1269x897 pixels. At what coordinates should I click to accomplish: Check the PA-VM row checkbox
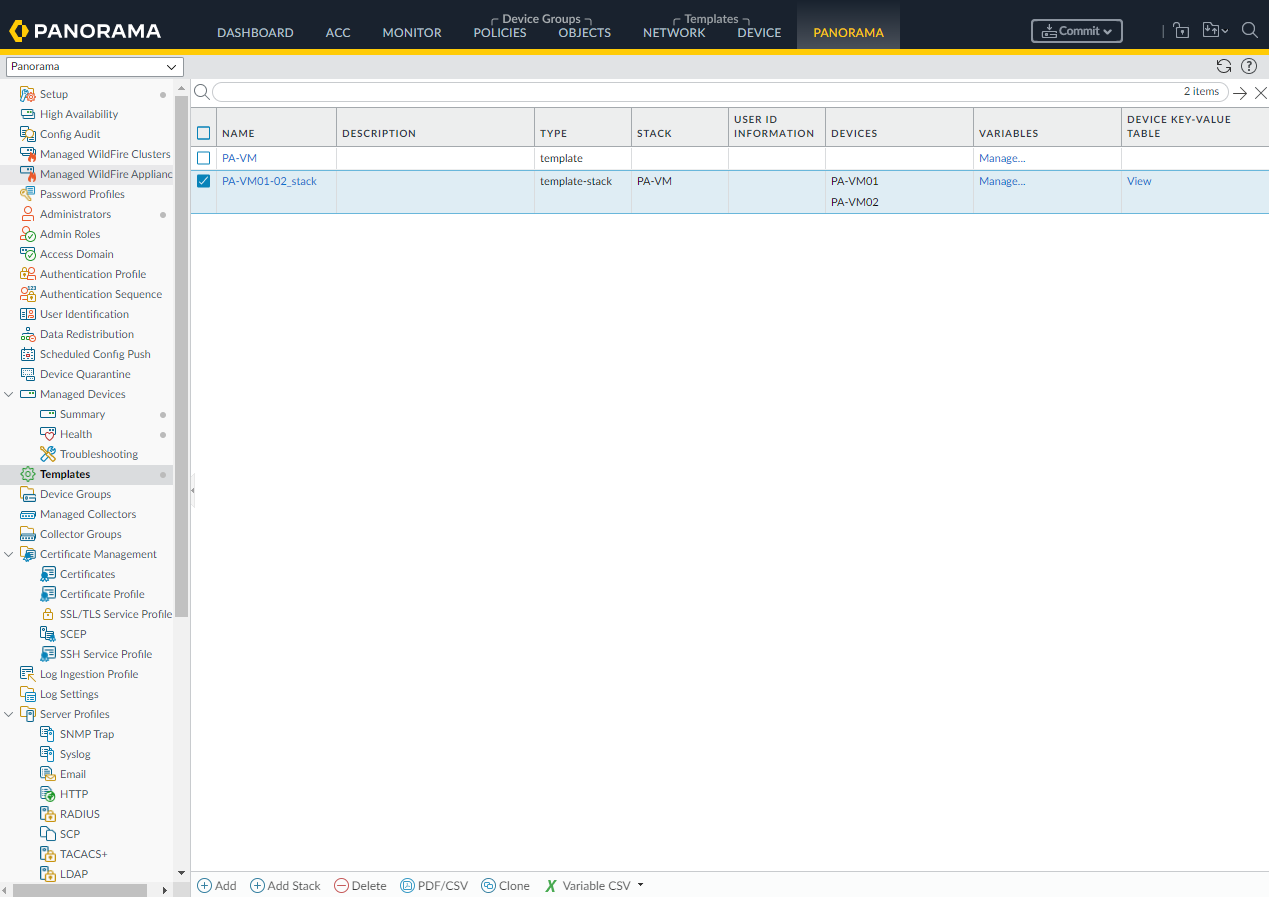[204, 158]
